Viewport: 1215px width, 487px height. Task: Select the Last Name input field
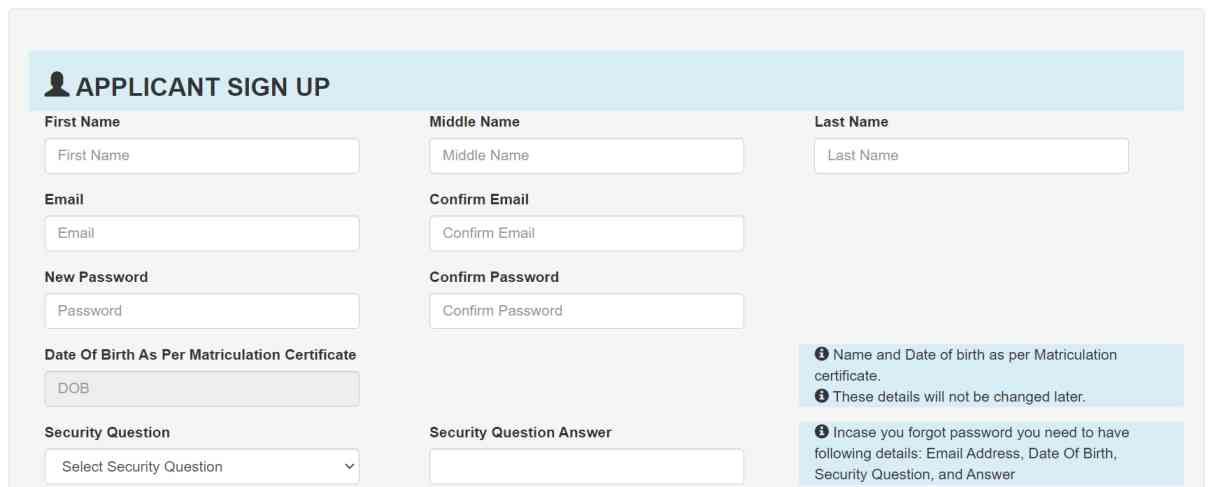tap(971, 156)
